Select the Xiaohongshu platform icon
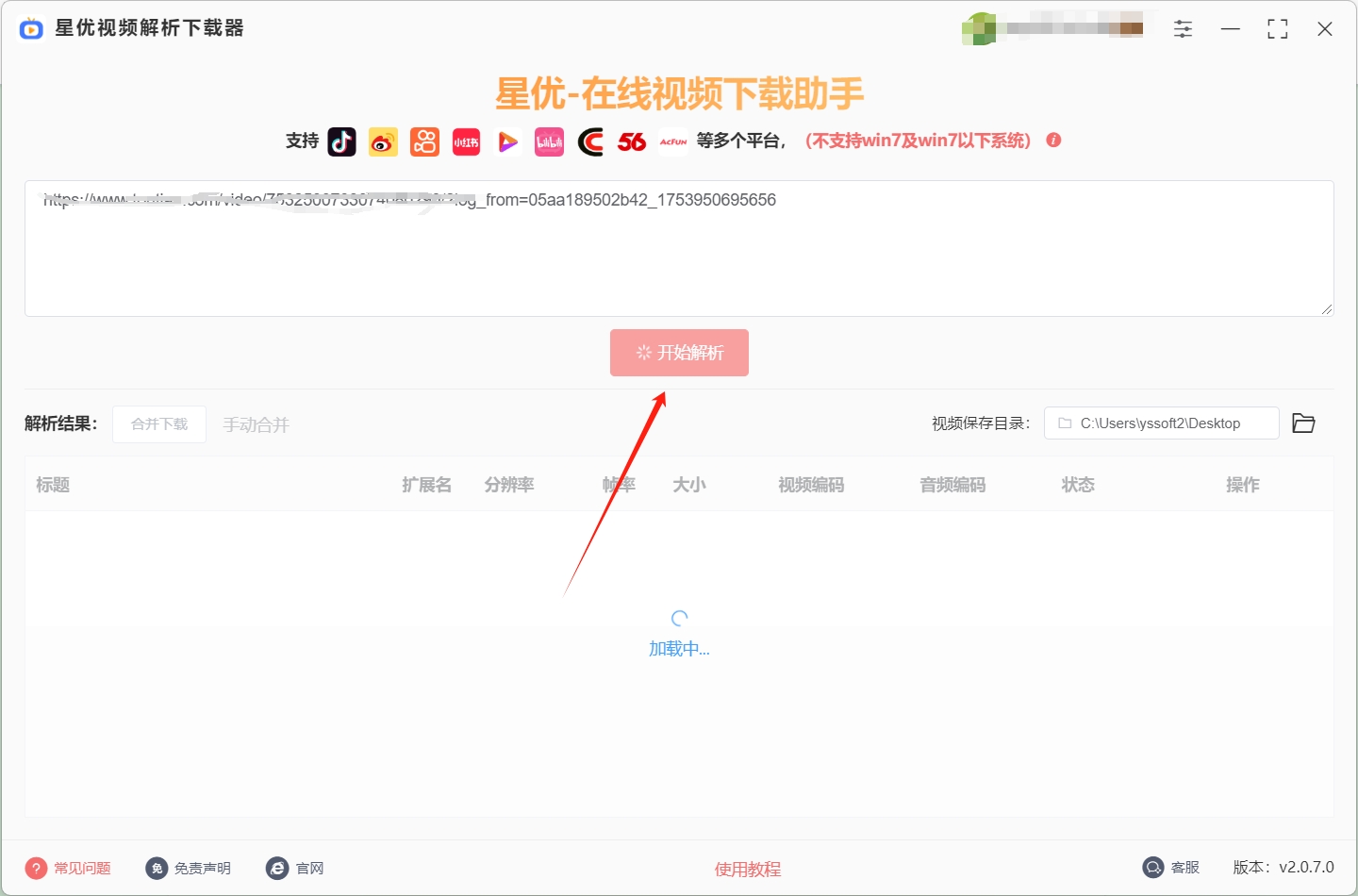This screenshot has height=896, width=1358. [466, 141]
